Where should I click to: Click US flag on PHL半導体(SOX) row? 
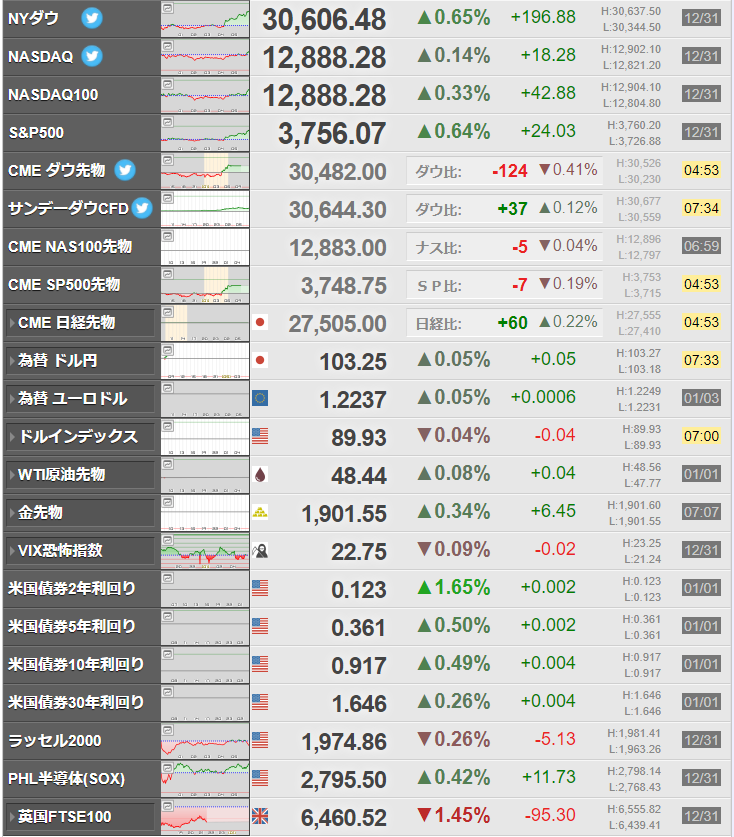pyautogui.click(x=260, y=778)
